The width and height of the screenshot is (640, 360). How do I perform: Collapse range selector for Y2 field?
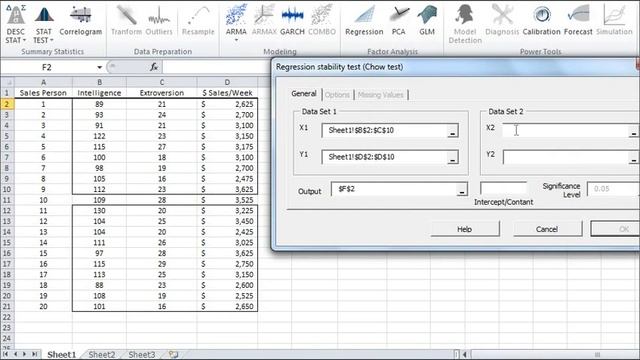coord(633,158)
